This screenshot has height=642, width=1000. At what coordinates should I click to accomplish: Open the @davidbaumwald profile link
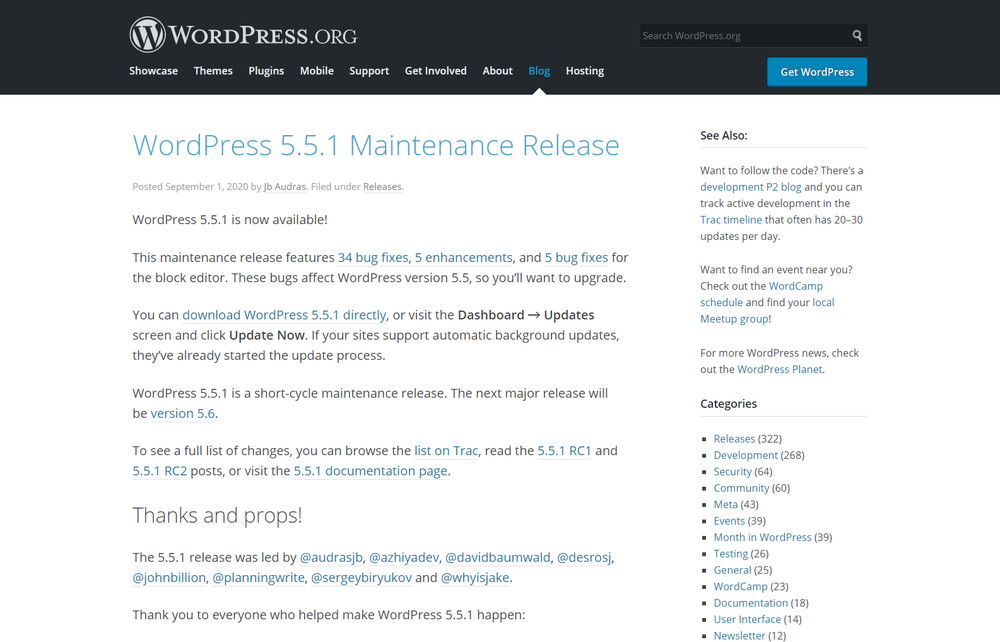click(497, 558)
